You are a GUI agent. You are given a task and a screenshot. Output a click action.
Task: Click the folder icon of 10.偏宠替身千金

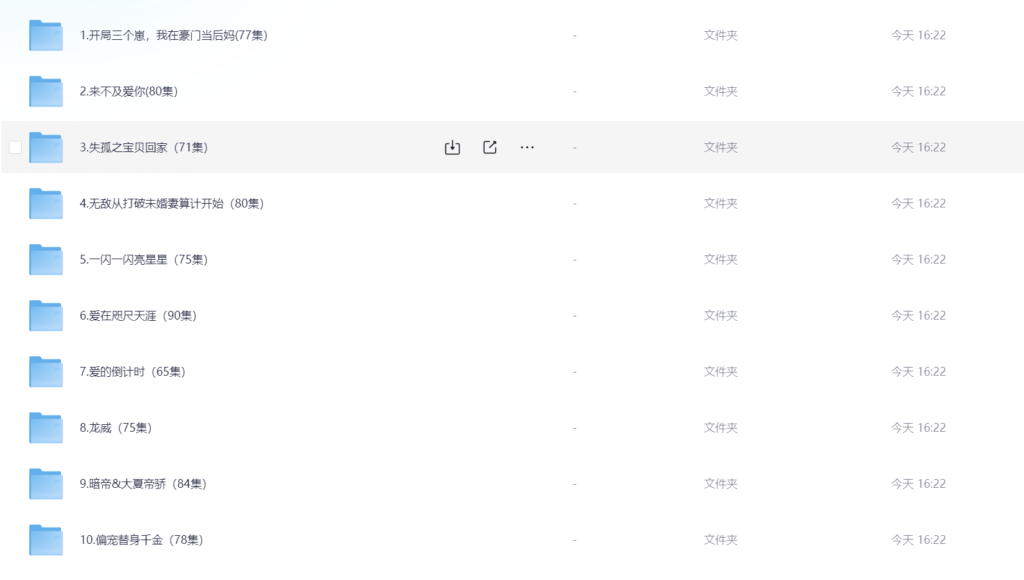(46, 539)
